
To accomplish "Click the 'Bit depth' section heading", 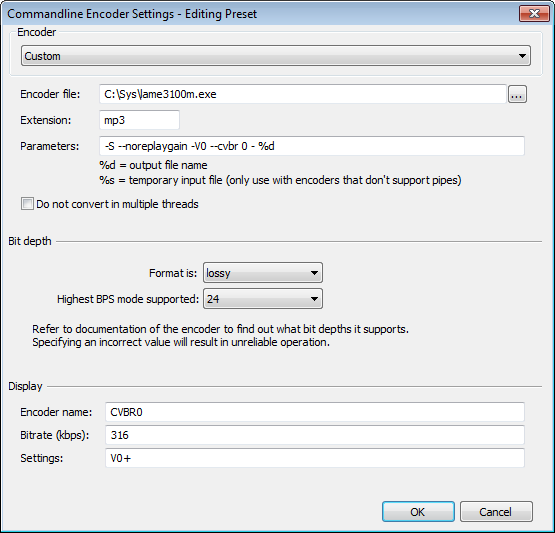I will (30, 241).
